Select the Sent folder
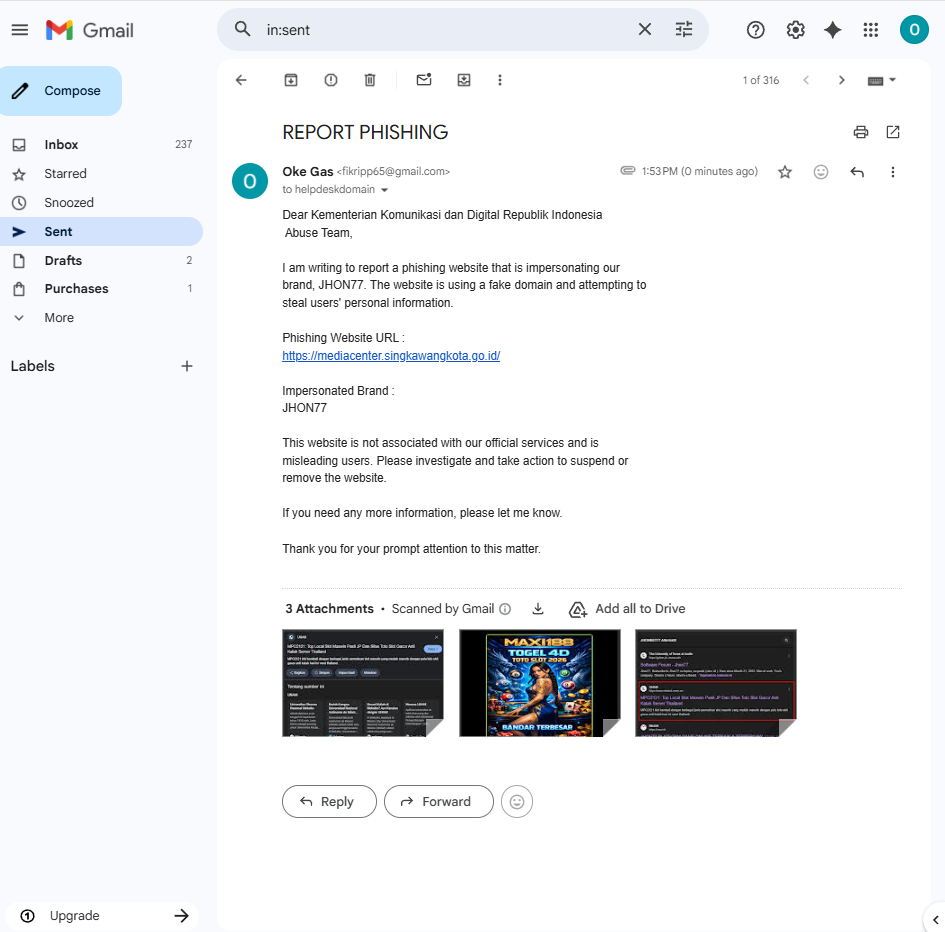The height and width of the screenshot is (932, 945). click(101, 231)
